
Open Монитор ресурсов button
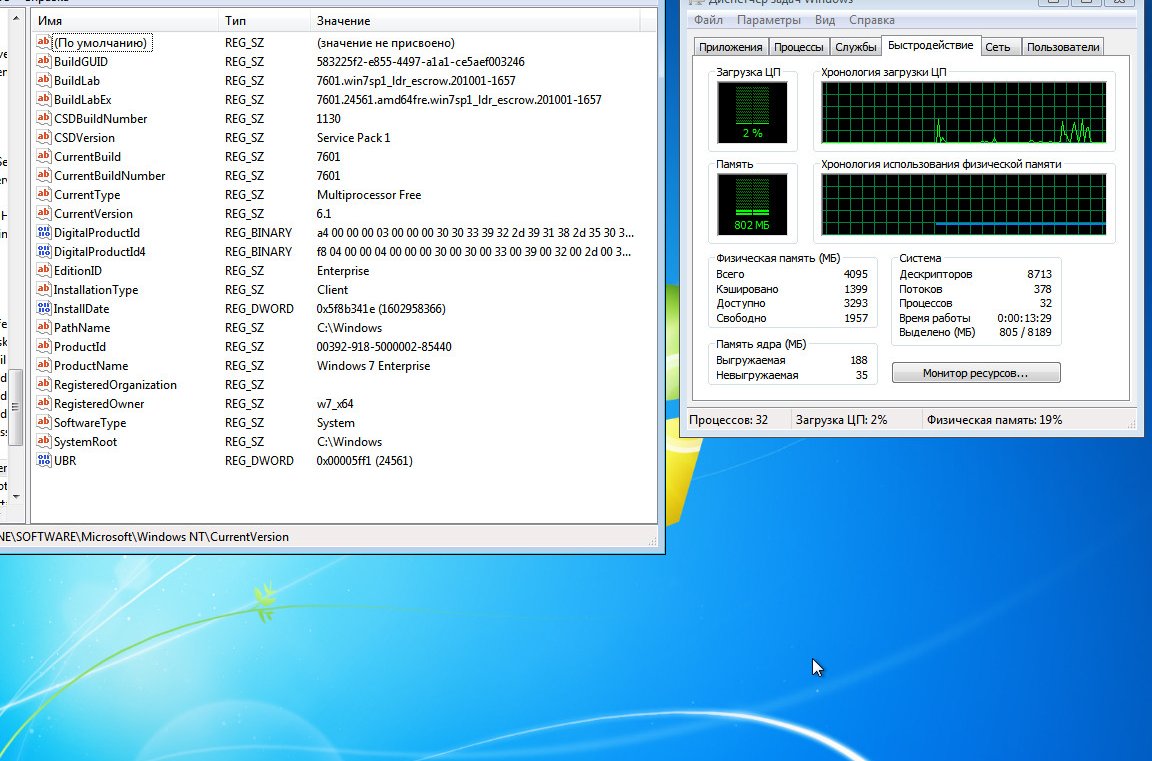(x=976, y=373)
